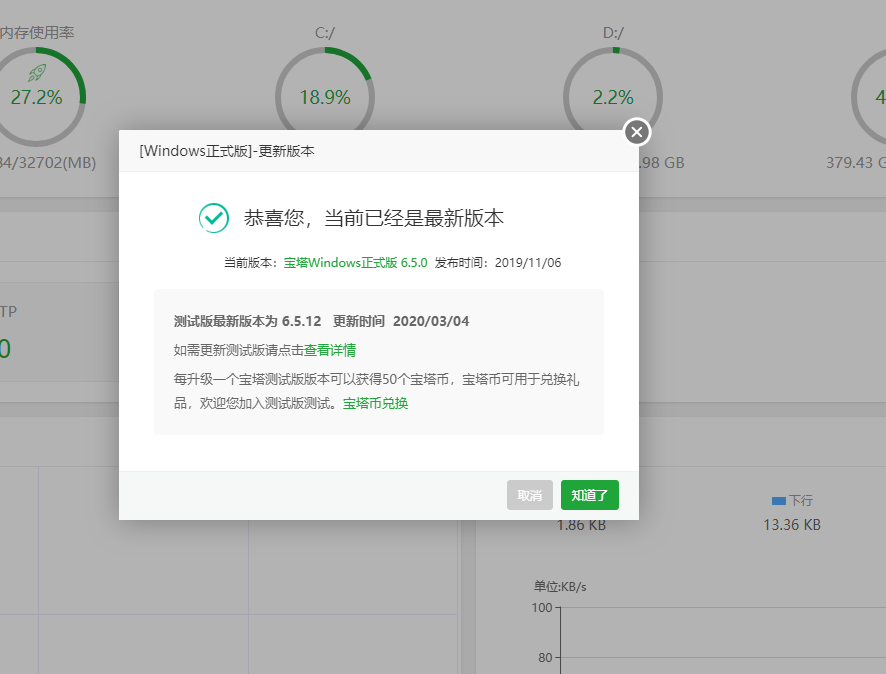Click the 27.2% memory usage gauge

37,97
